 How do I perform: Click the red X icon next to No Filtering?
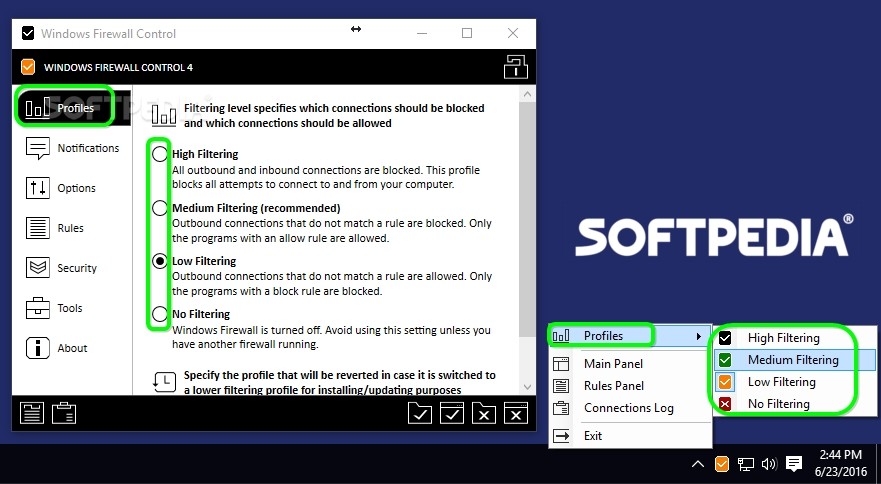coord(725,404)
